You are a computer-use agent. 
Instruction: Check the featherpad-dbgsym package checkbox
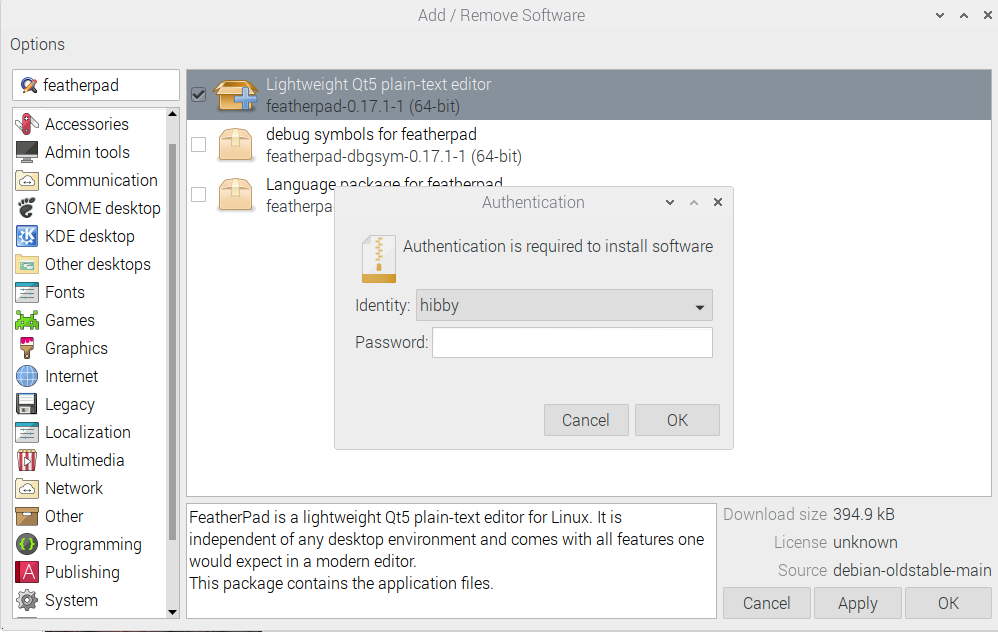[x=198, y=145]
